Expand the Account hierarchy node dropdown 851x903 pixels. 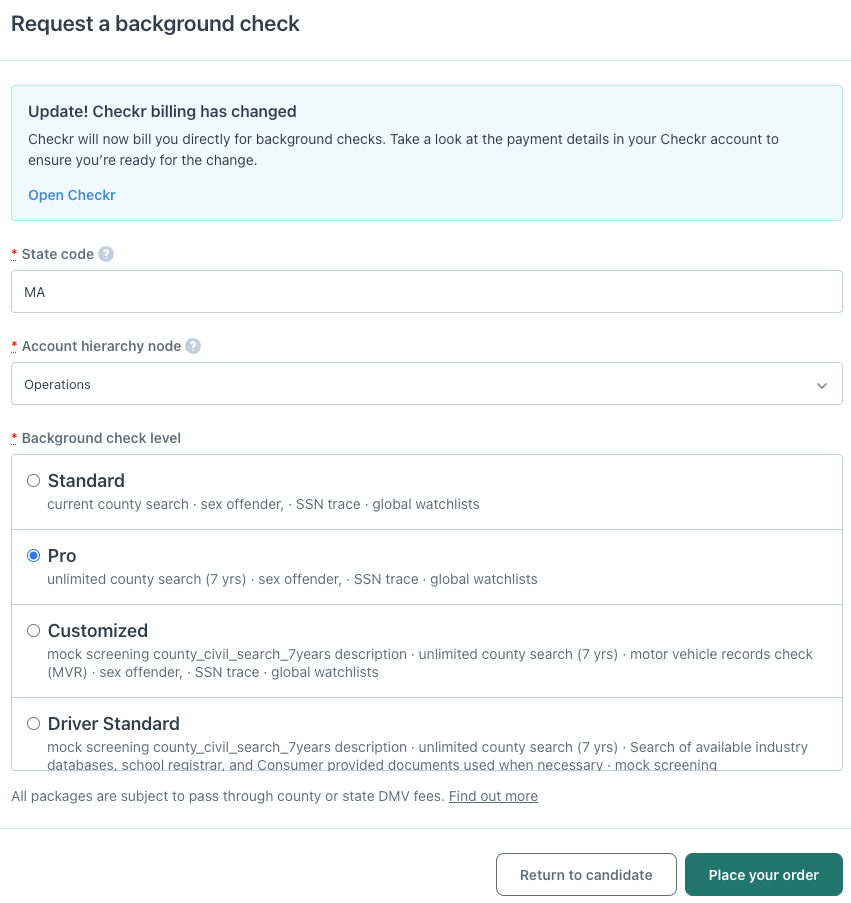coord(427,383)
